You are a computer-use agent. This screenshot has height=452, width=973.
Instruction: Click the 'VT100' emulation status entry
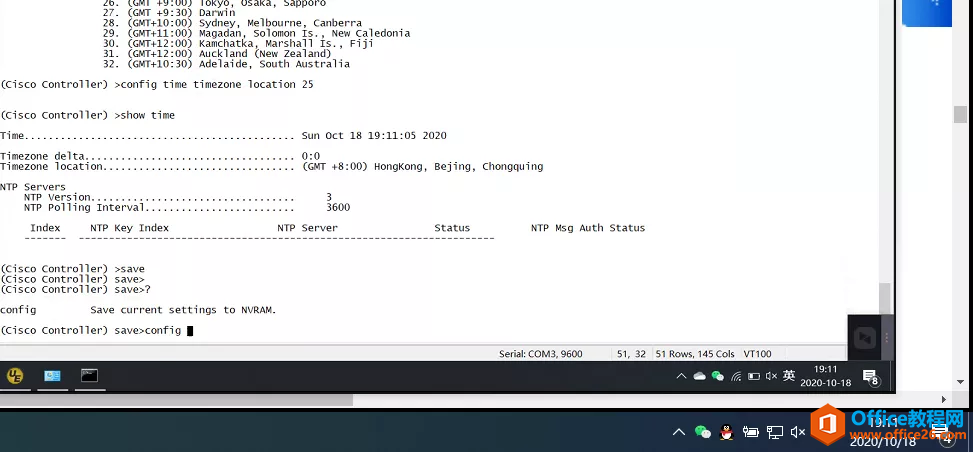click(x=757, y=354)
